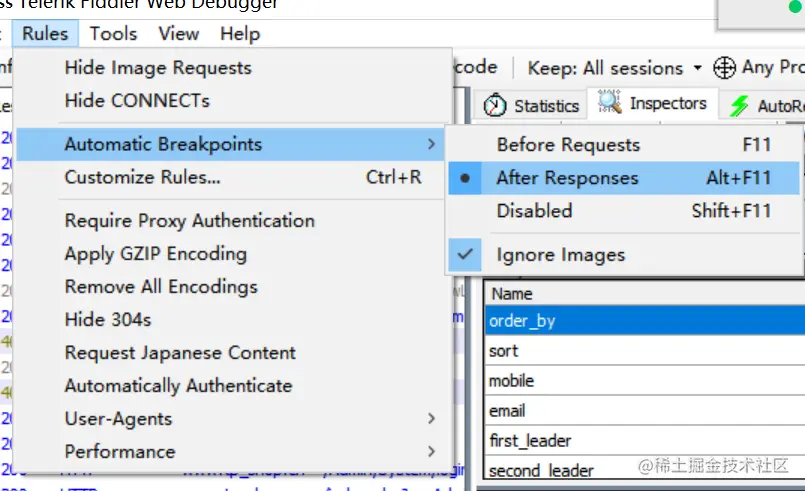Click the Any Process crosshair icon
The width and height of the screenshot is (805, 491).
(724, 68)
